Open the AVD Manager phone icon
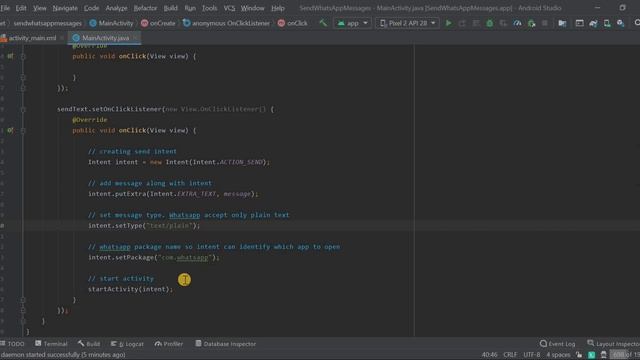This screenshot has height=360, width=640. click(607, 23)
